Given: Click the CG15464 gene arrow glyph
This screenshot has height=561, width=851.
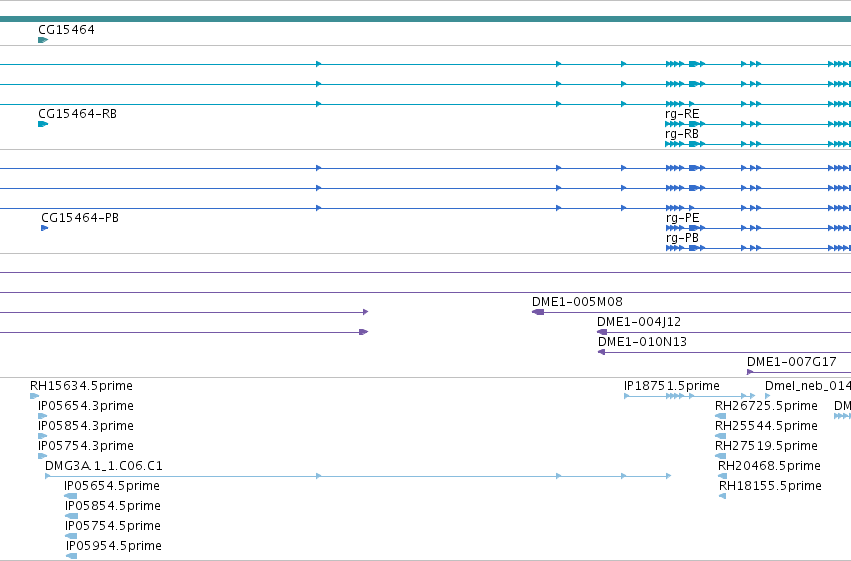Looking at the screenshot, I should point(43,40).
